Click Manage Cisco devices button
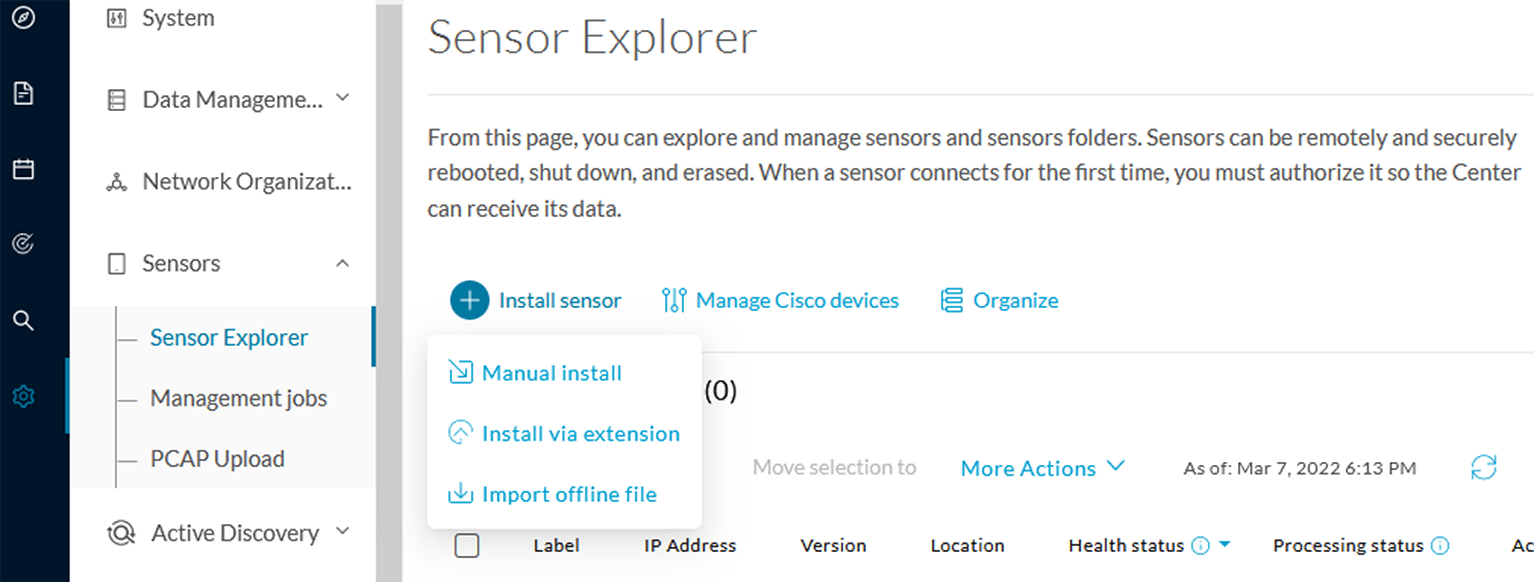The width and height of the screenshot is (1534, 582). pyautogui.click(x=780, y=300)
